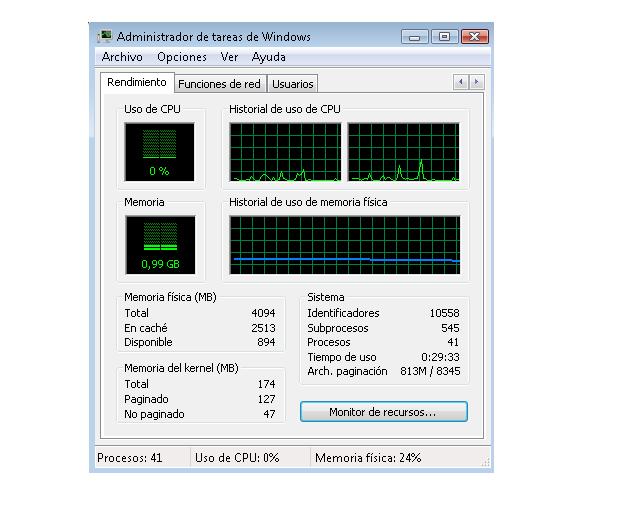Click the En caché value 2513
640x512 pixels.
coord(263,328)
